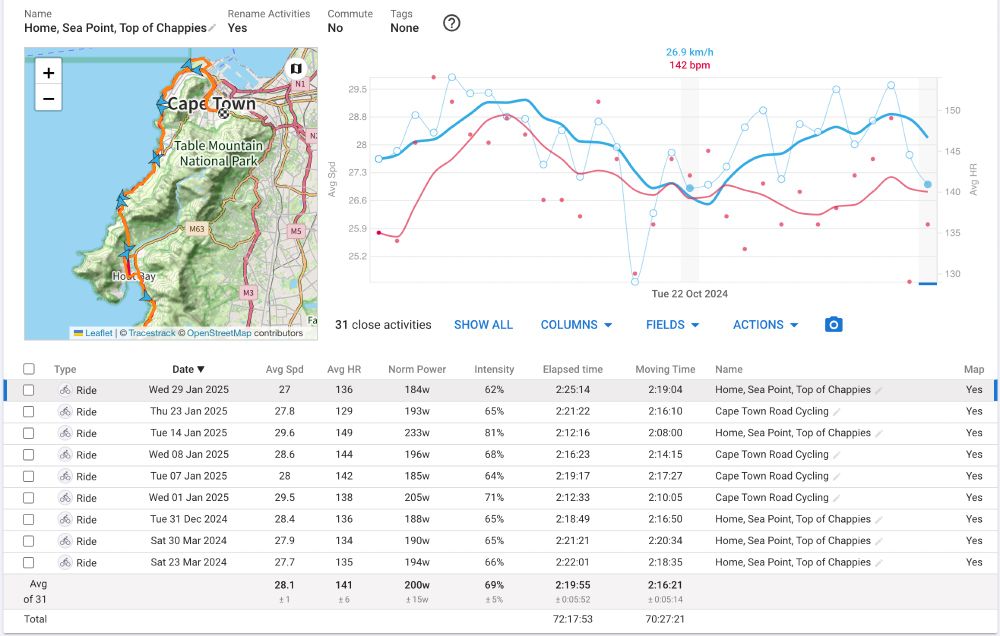Check the Wed 08 Jan 2025 ride checkbox
The height and width of the screenshot is (636, 1000).
(29, 455)
